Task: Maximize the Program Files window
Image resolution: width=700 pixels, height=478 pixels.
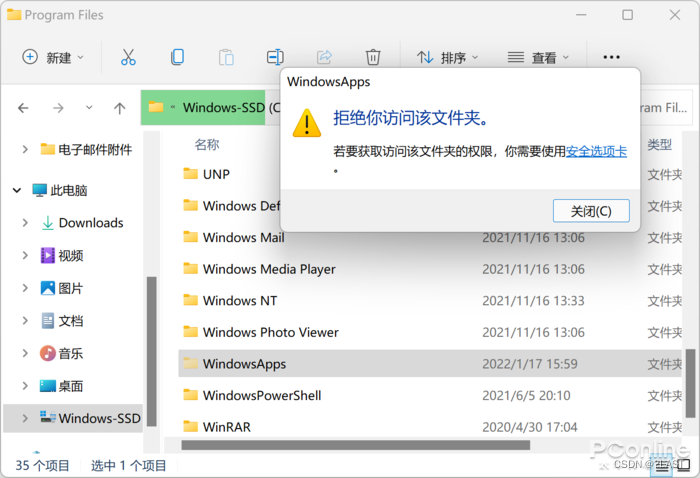Action: [627, 15]
